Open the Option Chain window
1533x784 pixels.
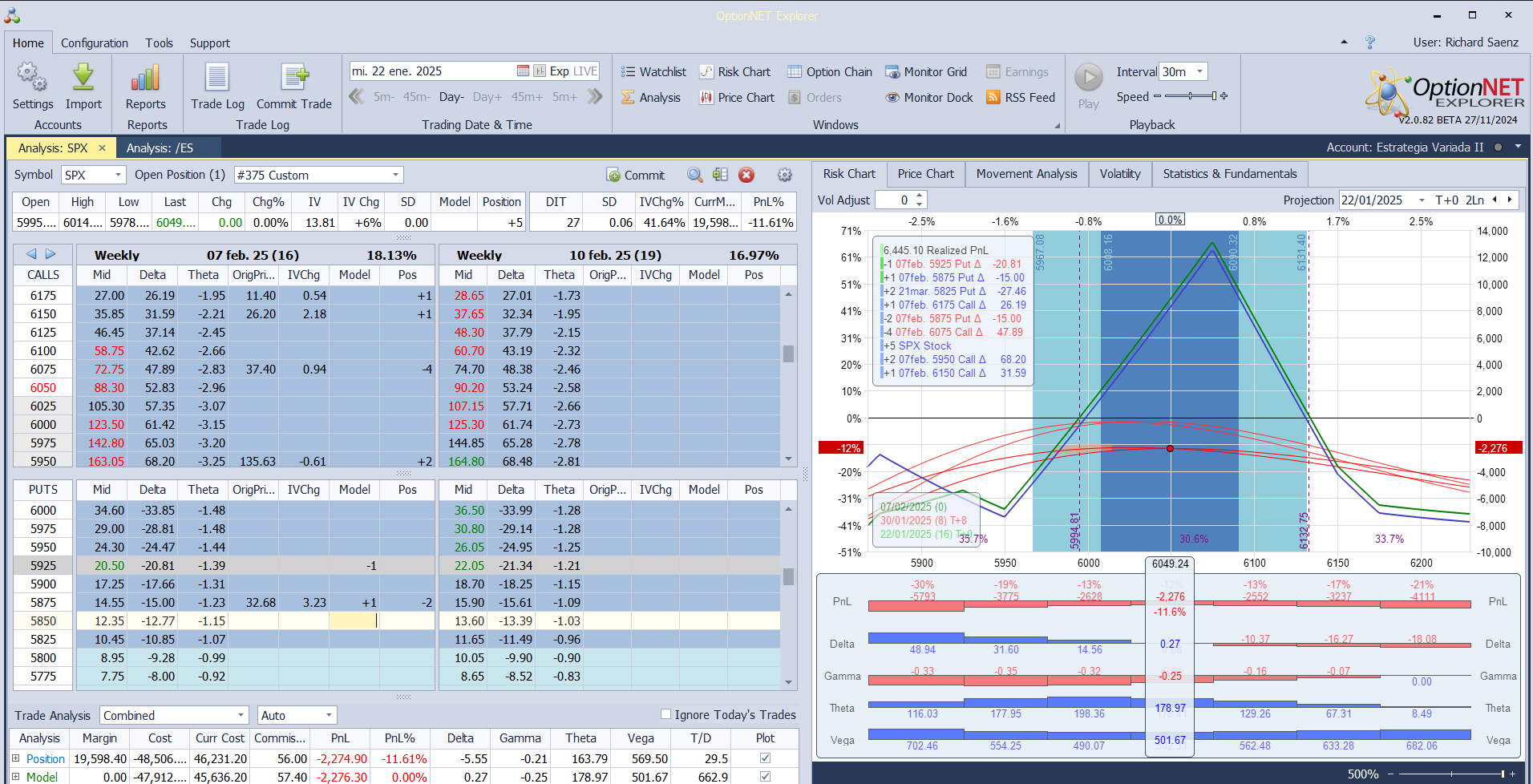click(x=829, y=72)
